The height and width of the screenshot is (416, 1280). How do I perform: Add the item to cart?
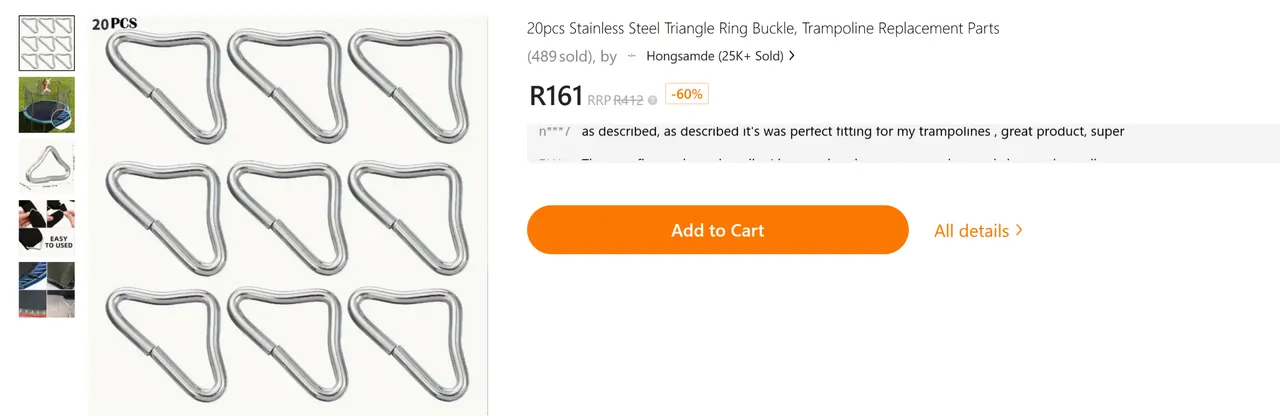[x=718, y=230]
